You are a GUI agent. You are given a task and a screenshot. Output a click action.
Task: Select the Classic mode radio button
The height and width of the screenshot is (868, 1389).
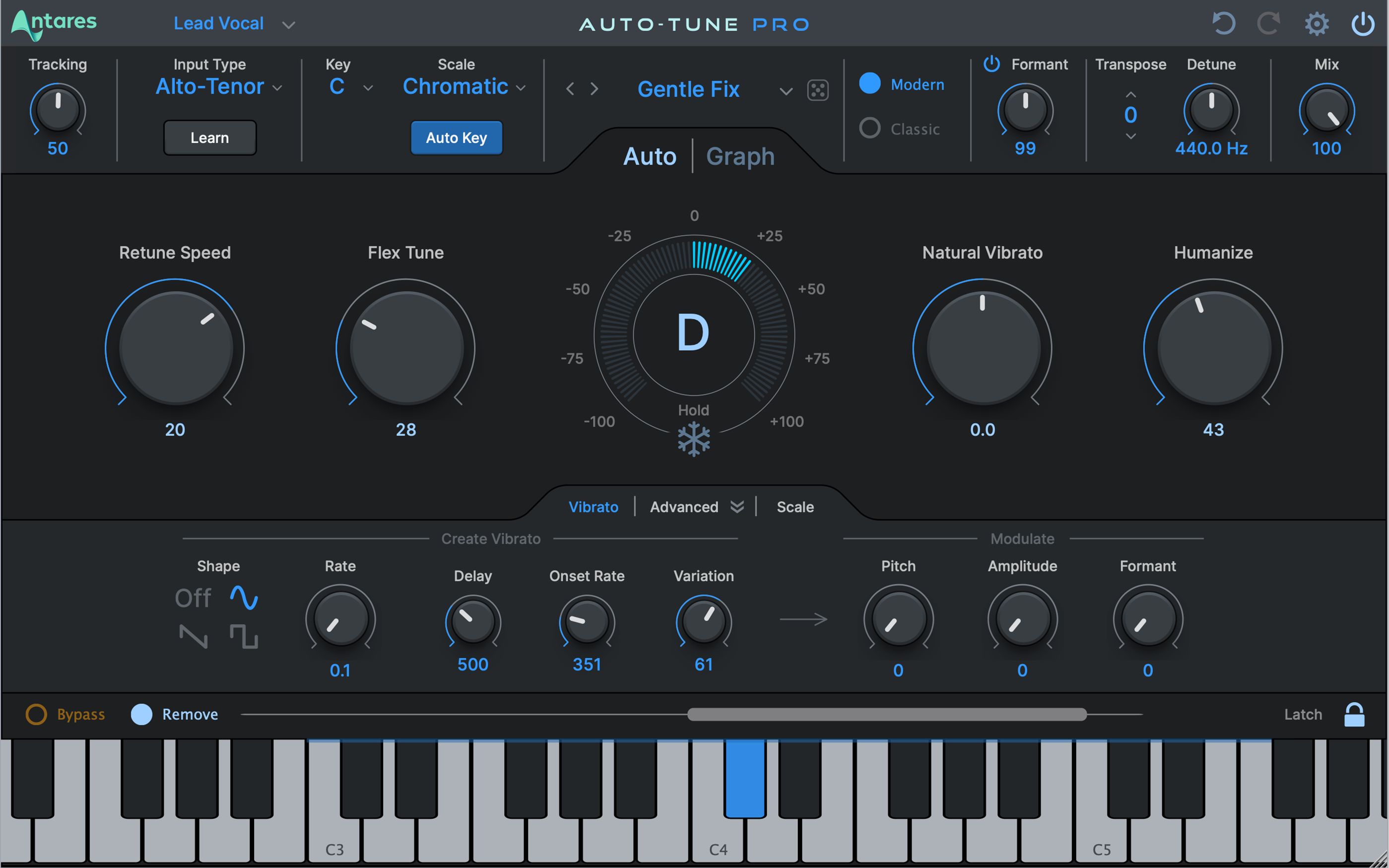870,128
